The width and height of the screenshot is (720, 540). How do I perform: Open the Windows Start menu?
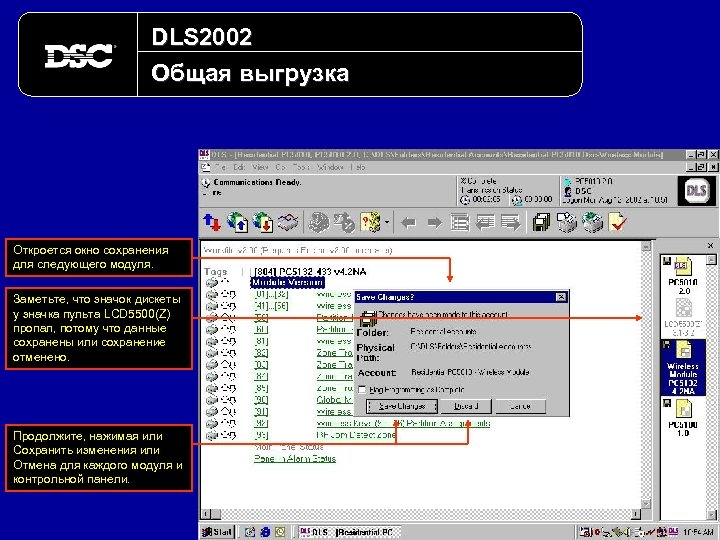click(x=218, y=532)
